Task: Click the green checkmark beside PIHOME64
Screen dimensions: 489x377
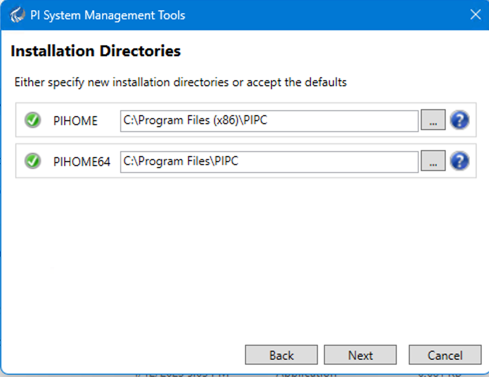Action: [x=33, y=161]
